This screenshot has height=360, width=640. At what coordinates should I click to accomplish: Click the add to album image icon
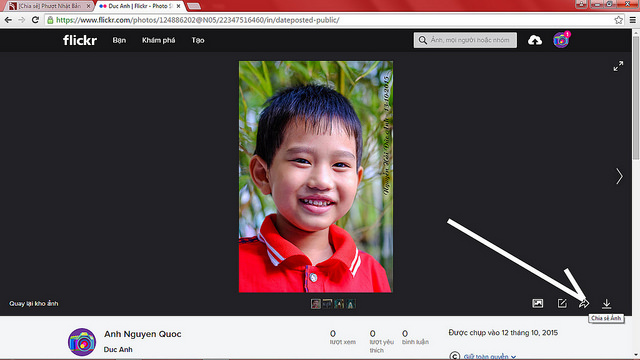538,303
